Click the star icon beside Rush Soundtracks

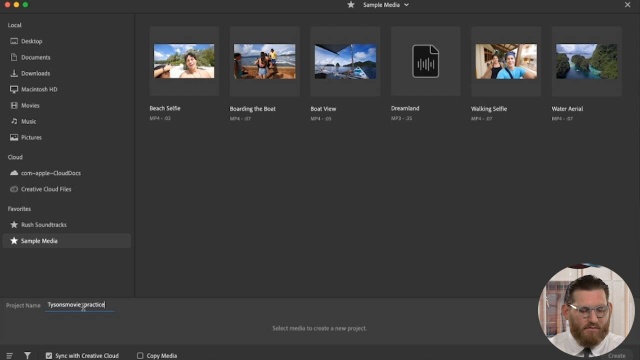pos(14,224)
